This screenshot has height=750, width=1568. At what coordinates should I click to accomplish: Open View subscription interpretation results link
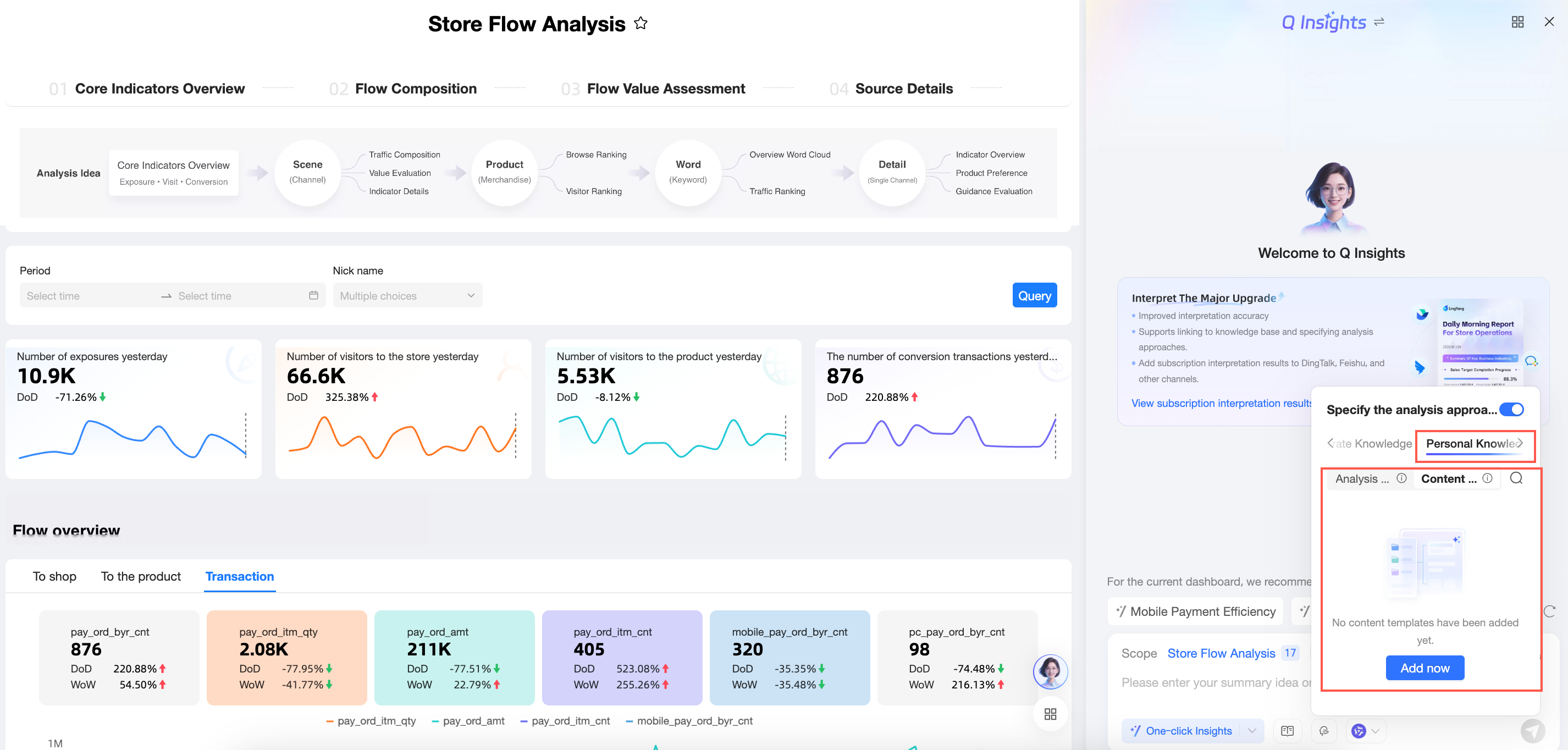coord(1221,403)
